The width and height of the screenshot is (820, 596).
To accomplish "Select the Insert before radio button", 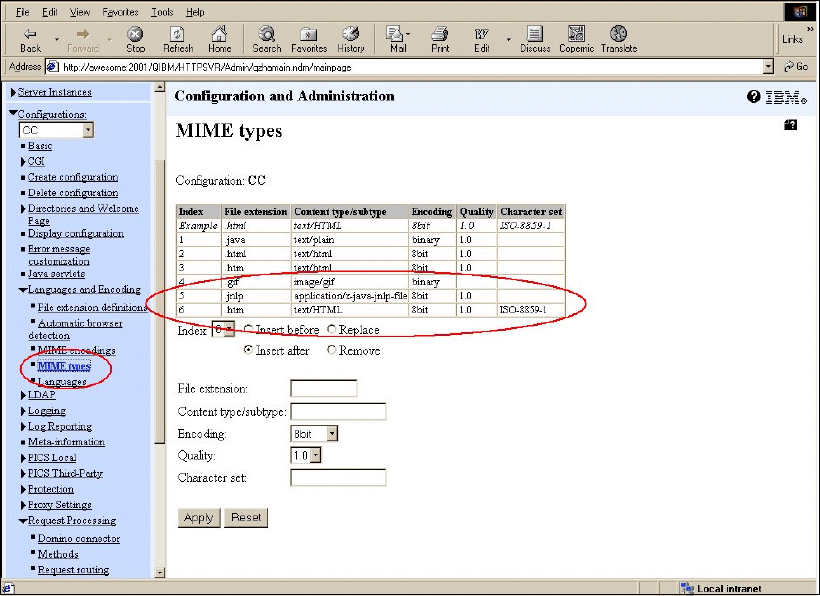I will click(248, 330).
